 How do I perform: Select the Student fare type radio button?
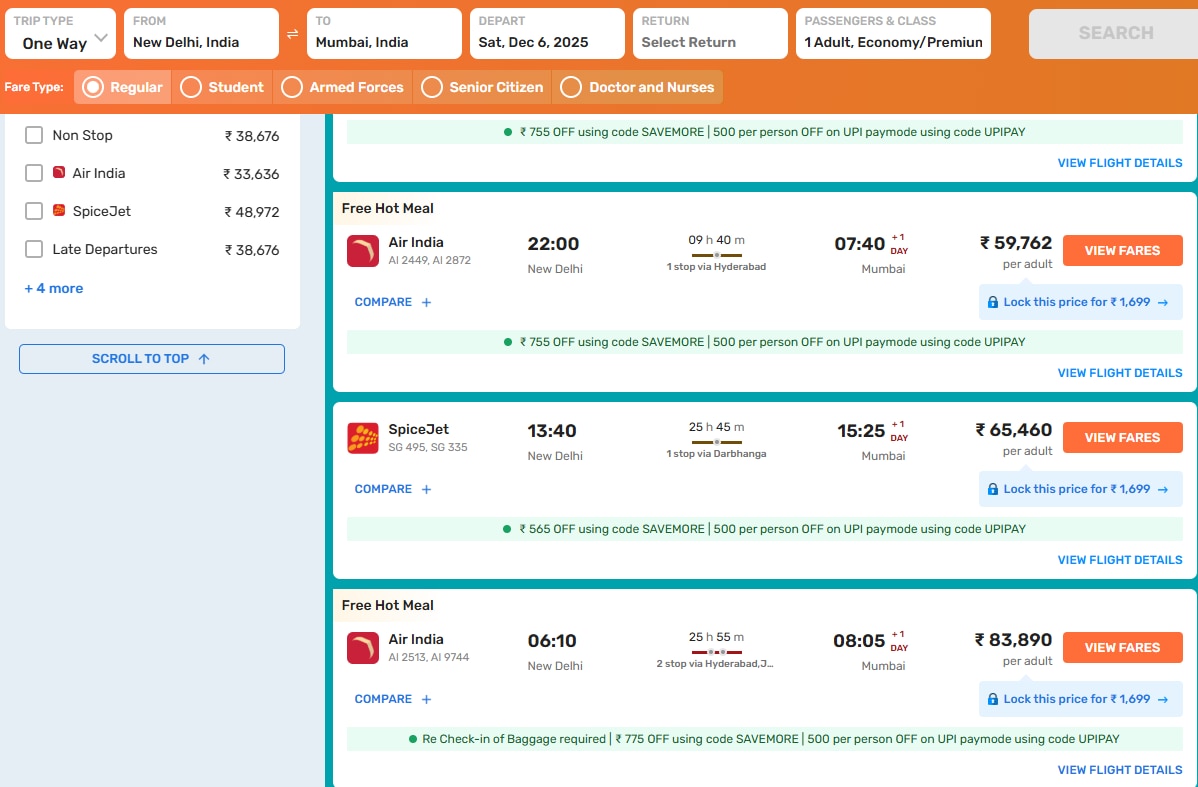click(x=191, y=87)
